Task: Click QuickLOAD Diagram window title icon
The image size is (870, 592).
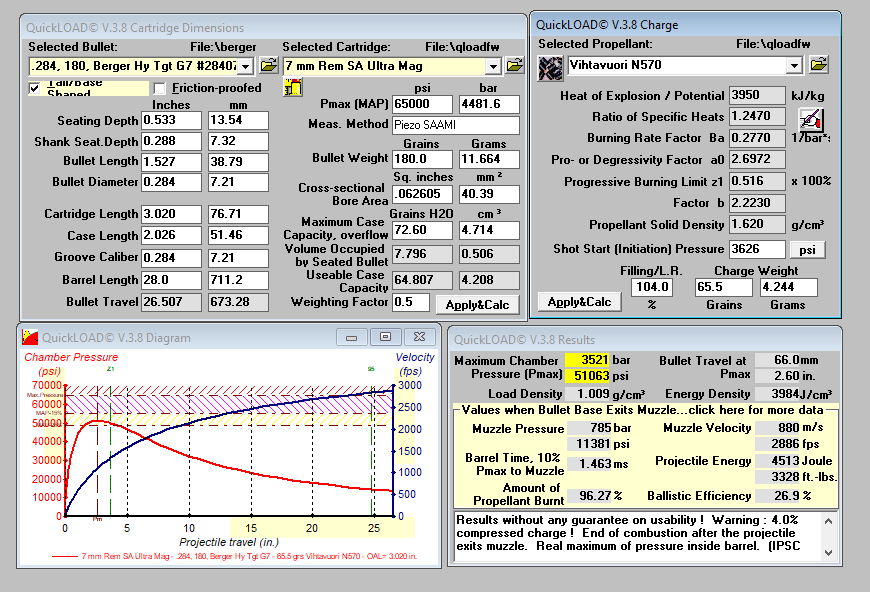Action: click(30, 337)
